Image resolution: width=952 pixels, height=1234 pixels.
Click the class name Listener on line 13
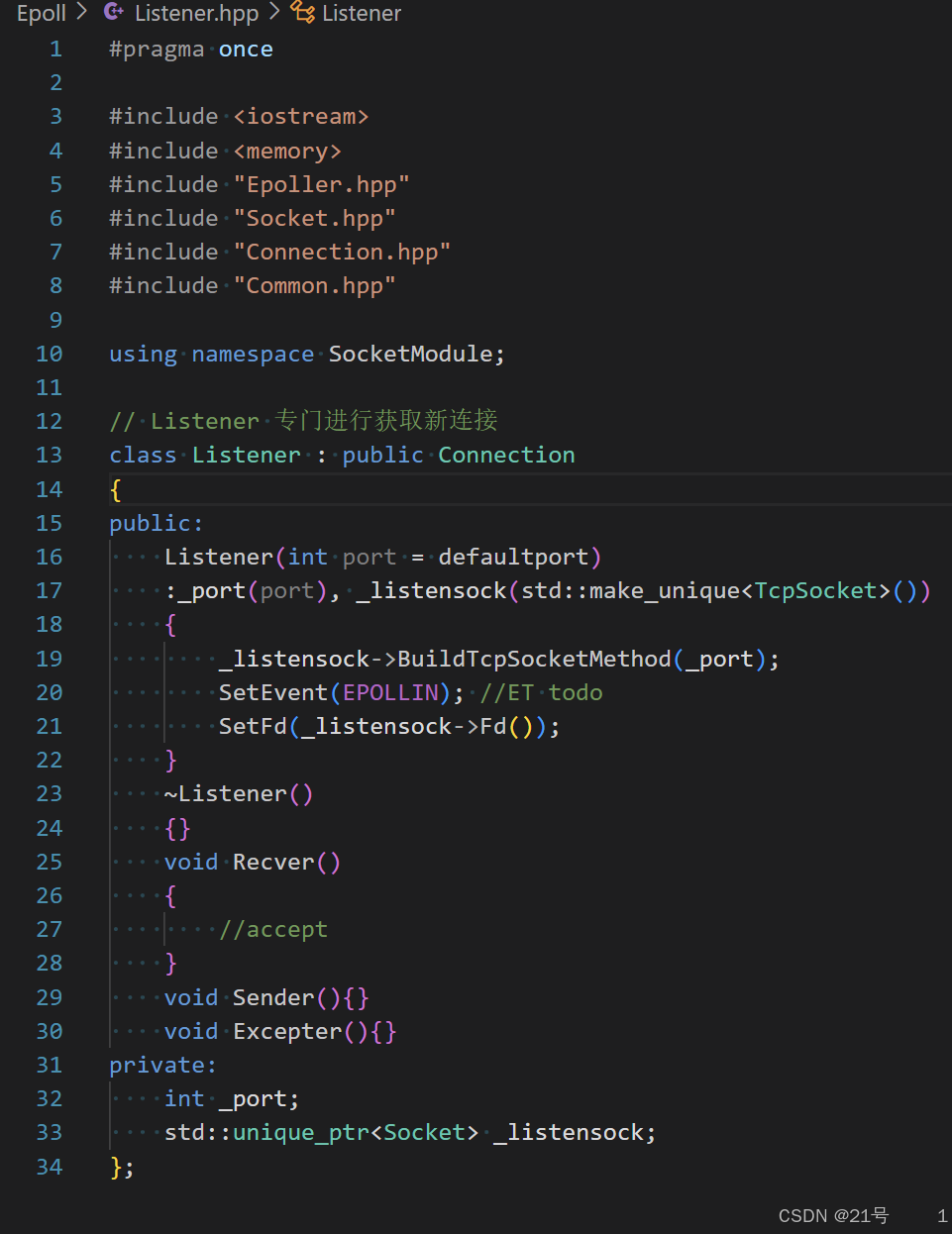[246, 456]
